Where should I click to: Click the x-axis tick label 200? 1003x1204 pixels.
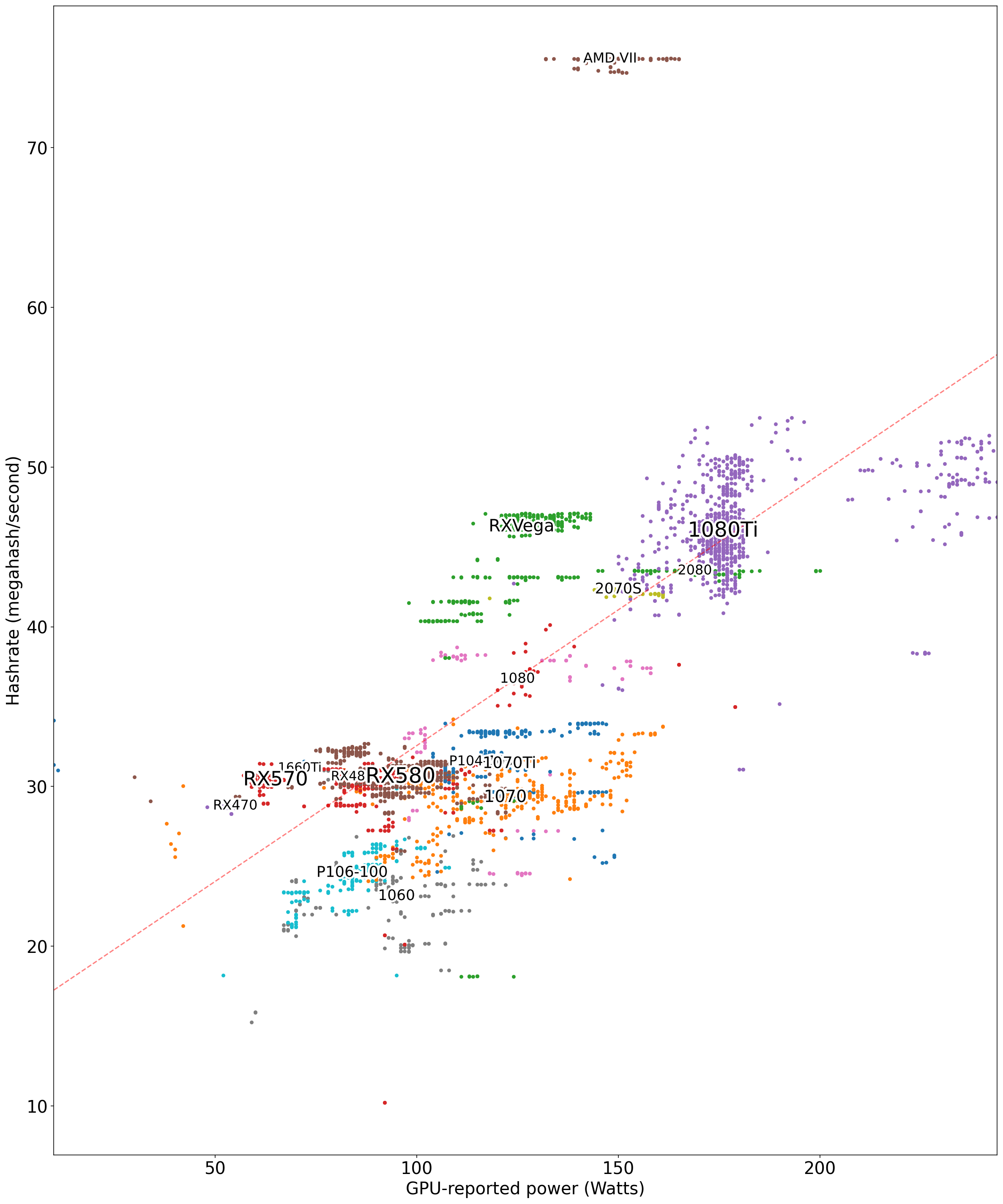click(819, 1168)
